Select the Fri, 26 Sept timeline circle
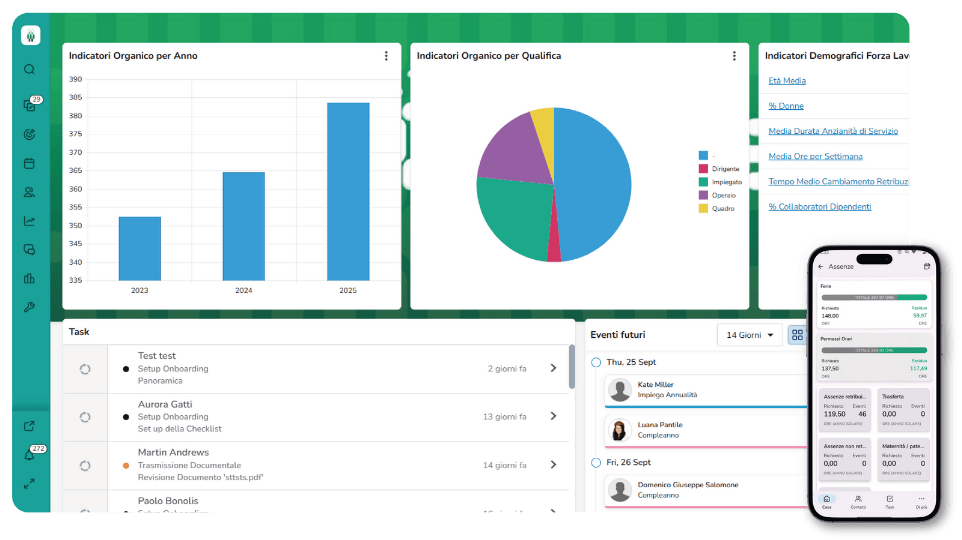962x540 pixels. (x=596, y=463)
